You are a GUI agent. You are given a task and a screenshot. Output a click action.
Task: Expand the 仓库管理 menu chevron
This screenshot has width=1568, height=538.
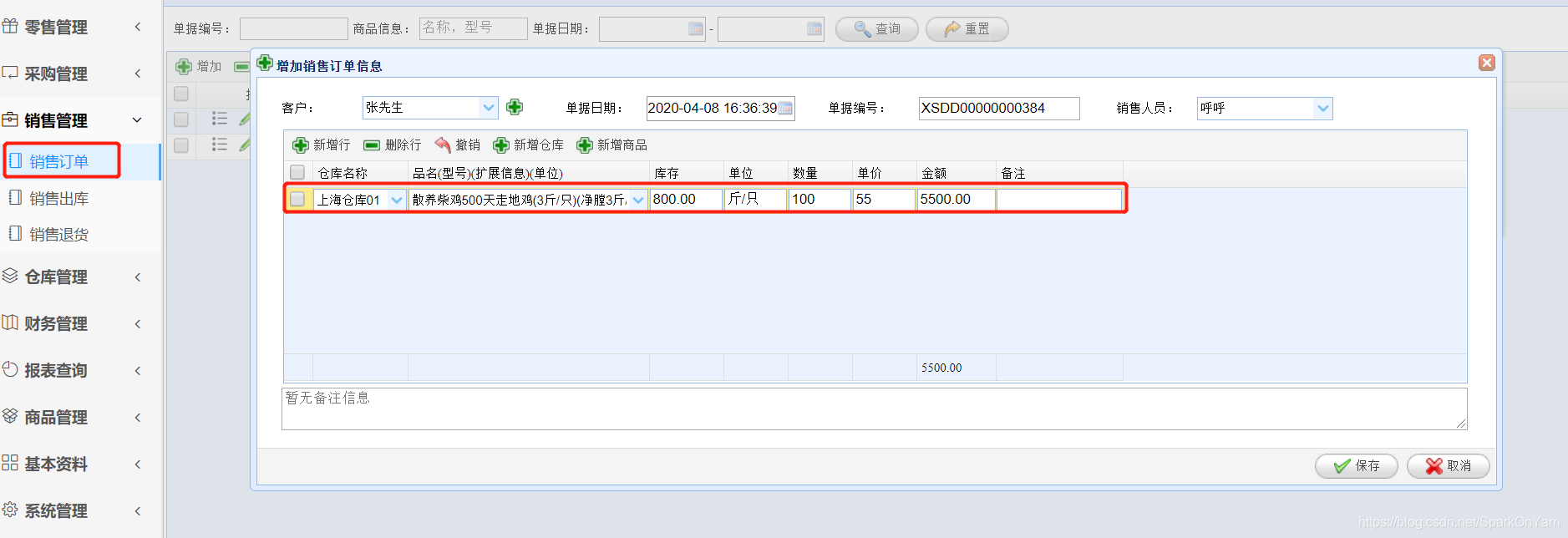tap(138, 277)
